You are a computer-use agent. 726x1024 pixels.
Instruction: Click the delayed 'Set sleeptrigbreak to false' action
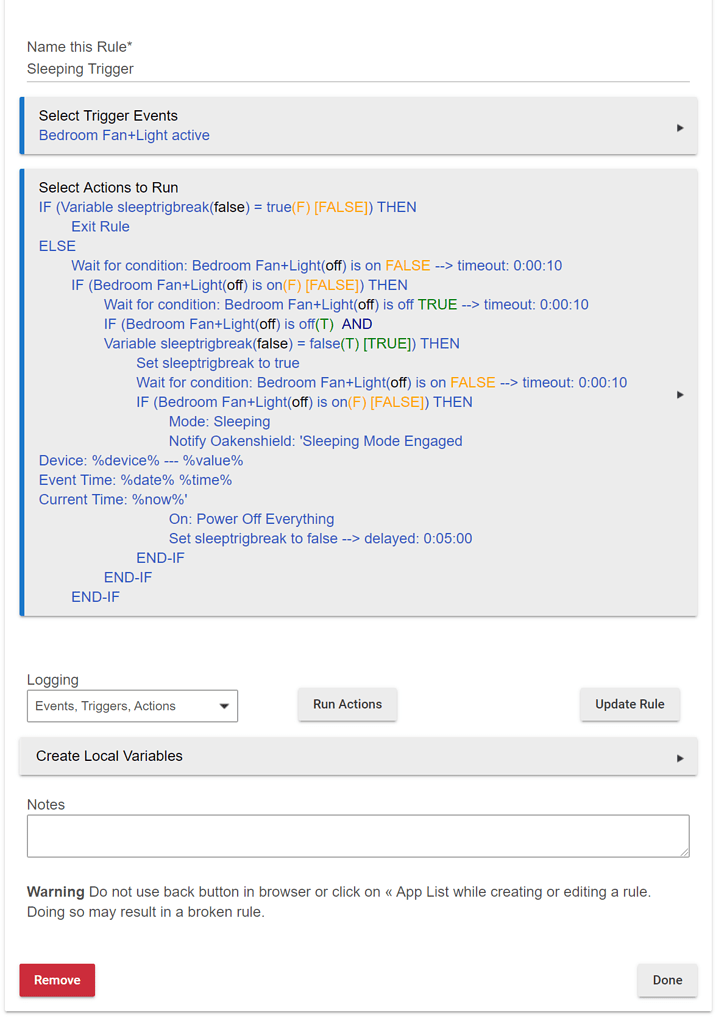[x=320, y=538]
